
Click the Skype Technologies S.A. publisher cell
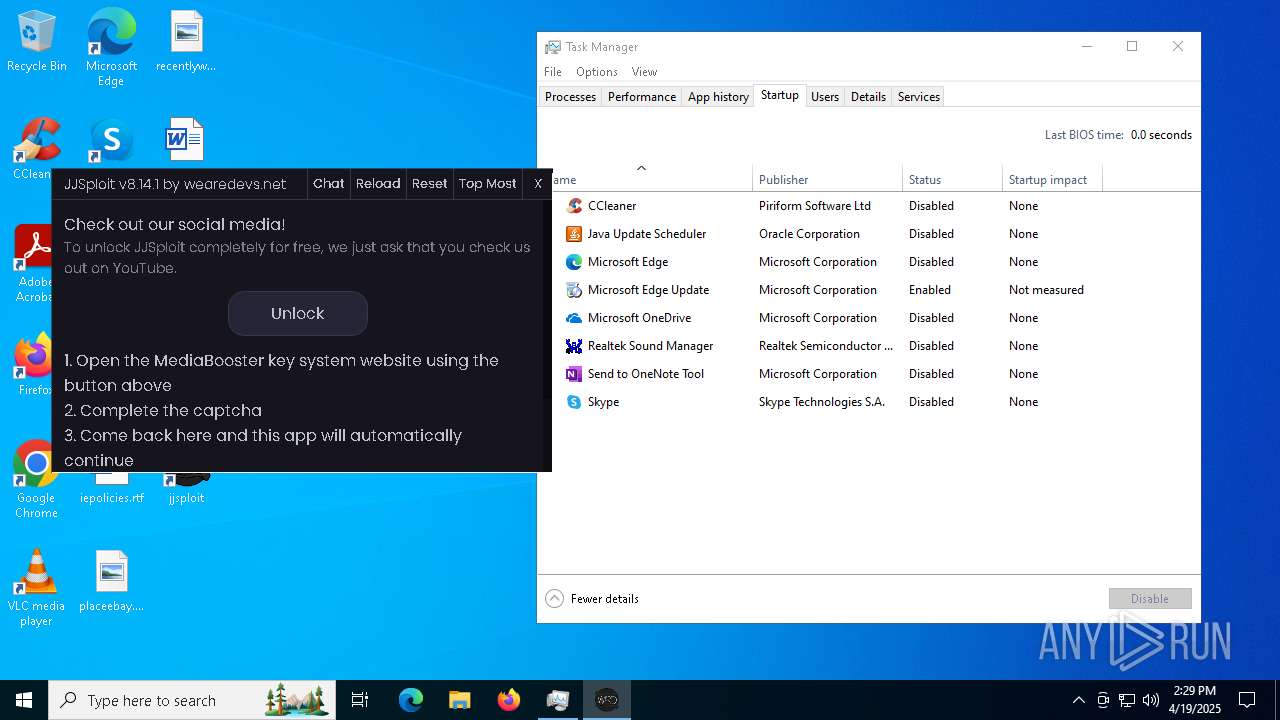coord(822,402)
